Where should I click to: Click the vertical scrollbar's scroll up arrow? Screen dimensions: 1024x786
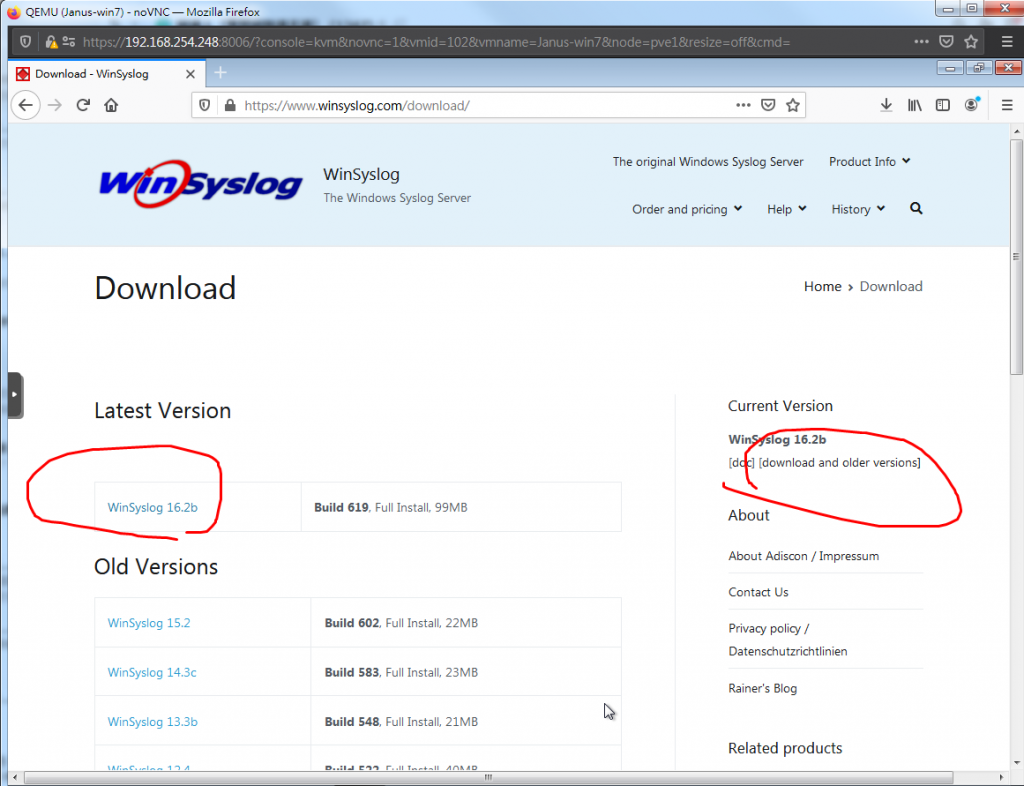[1016, 131]
